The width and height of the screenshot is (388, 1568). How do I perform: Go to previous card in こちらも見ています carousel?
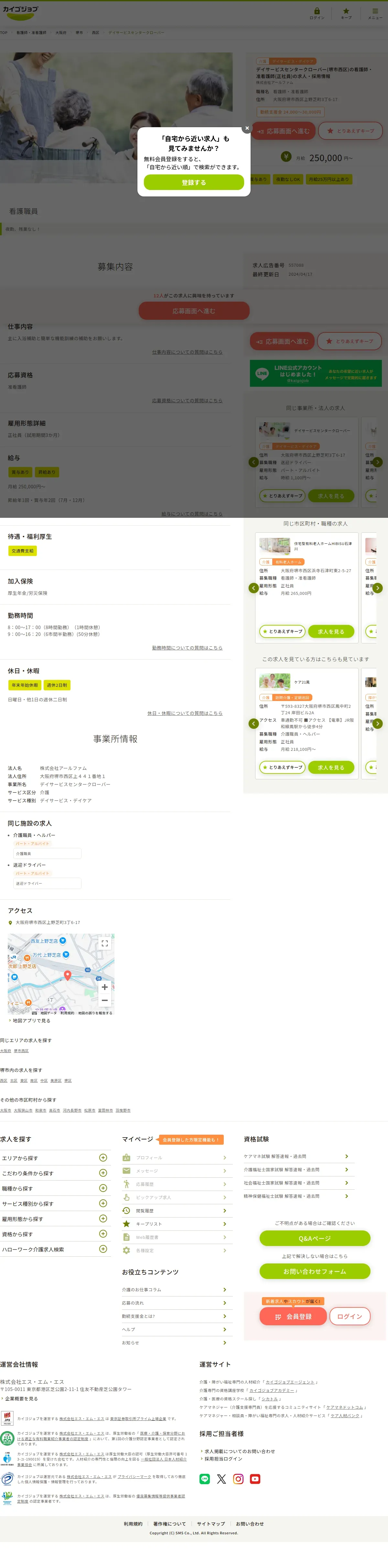pyautogui.click(x=253, y=724)
